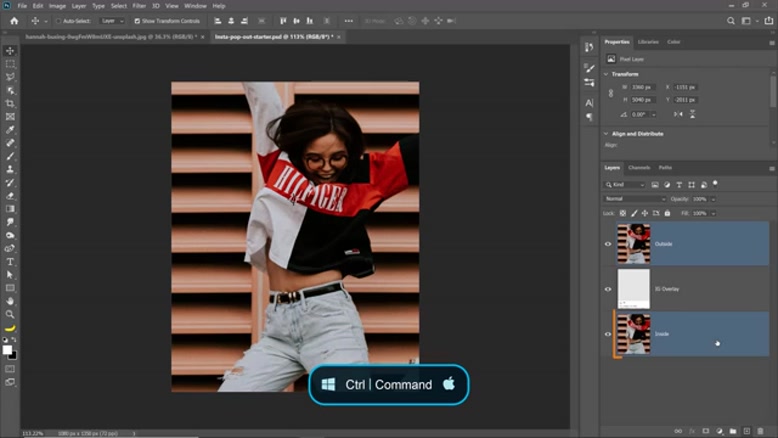Open the Character panel icon
The width and height of the screenshot is (778, 438).
pos(589,103)
